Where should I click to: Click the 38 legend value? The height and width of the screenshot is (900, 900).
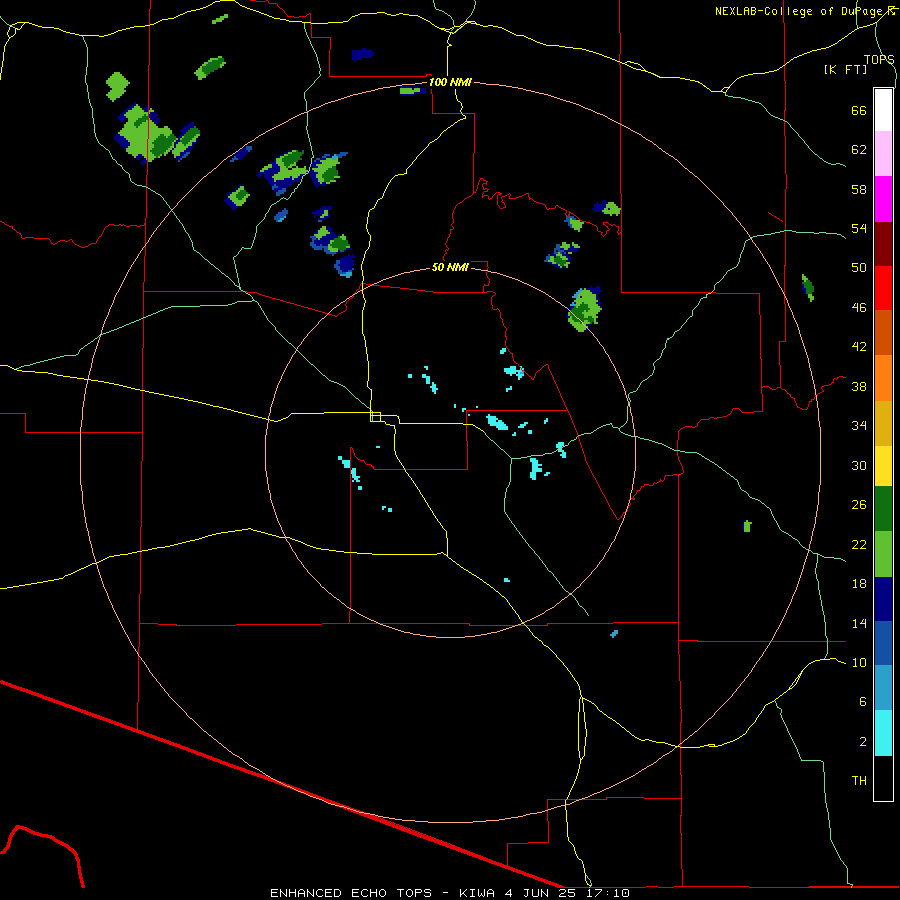pos(859,386)
